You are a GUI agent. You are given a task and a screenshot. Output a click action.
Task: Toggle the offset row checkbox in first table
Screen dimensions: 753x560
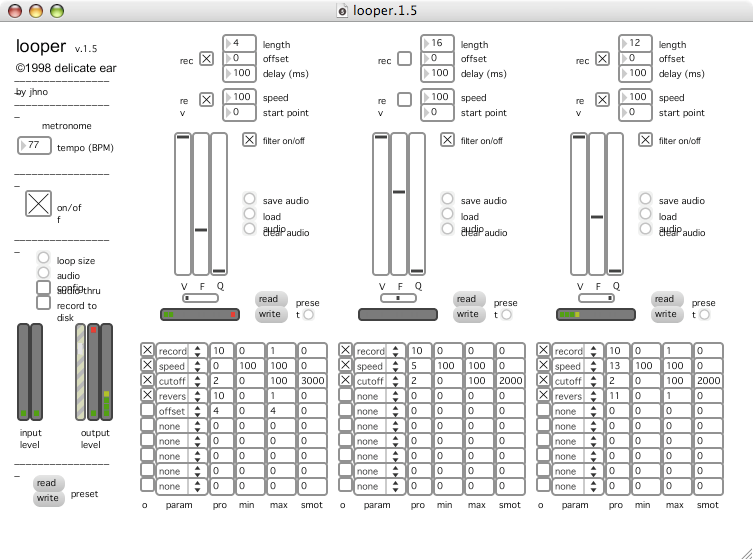point(147,410)
